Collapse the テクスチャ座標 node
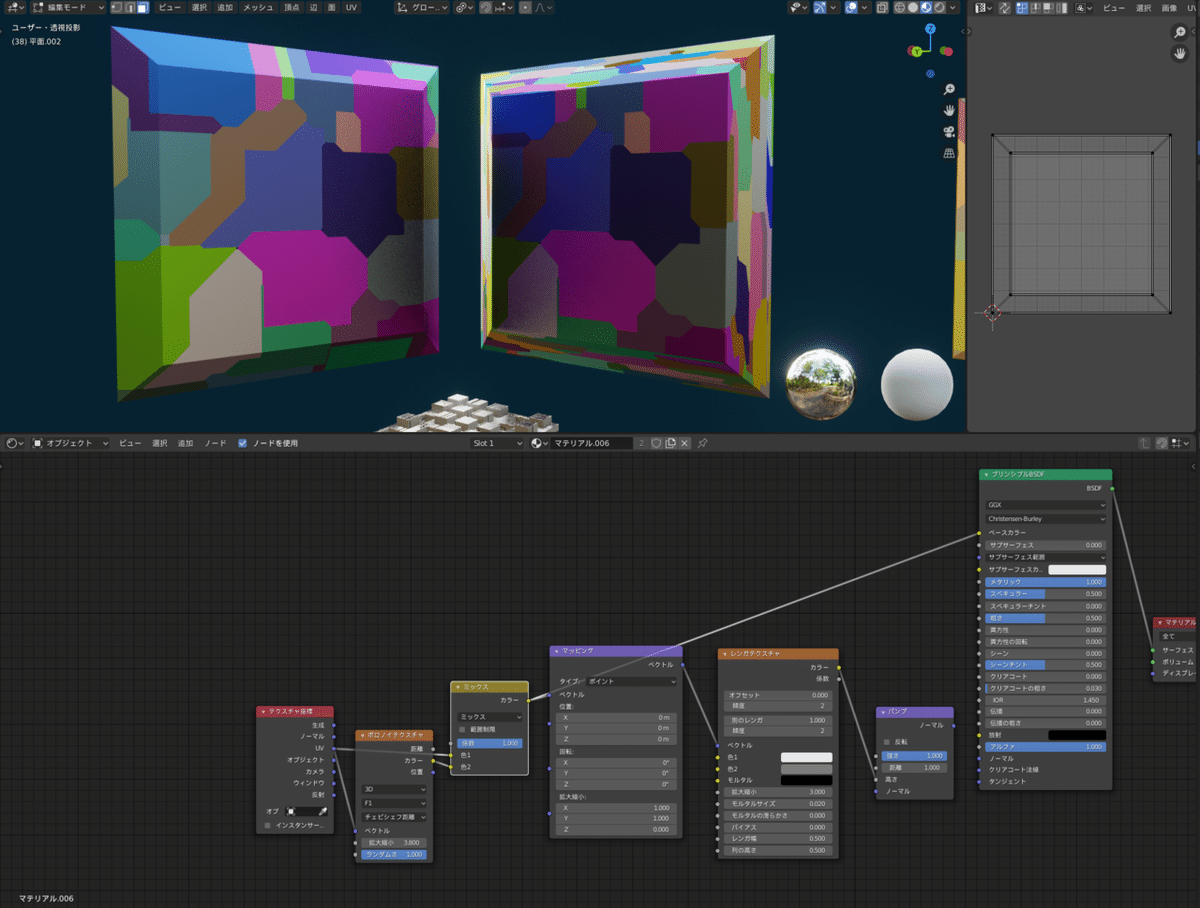 pos(263,712)
